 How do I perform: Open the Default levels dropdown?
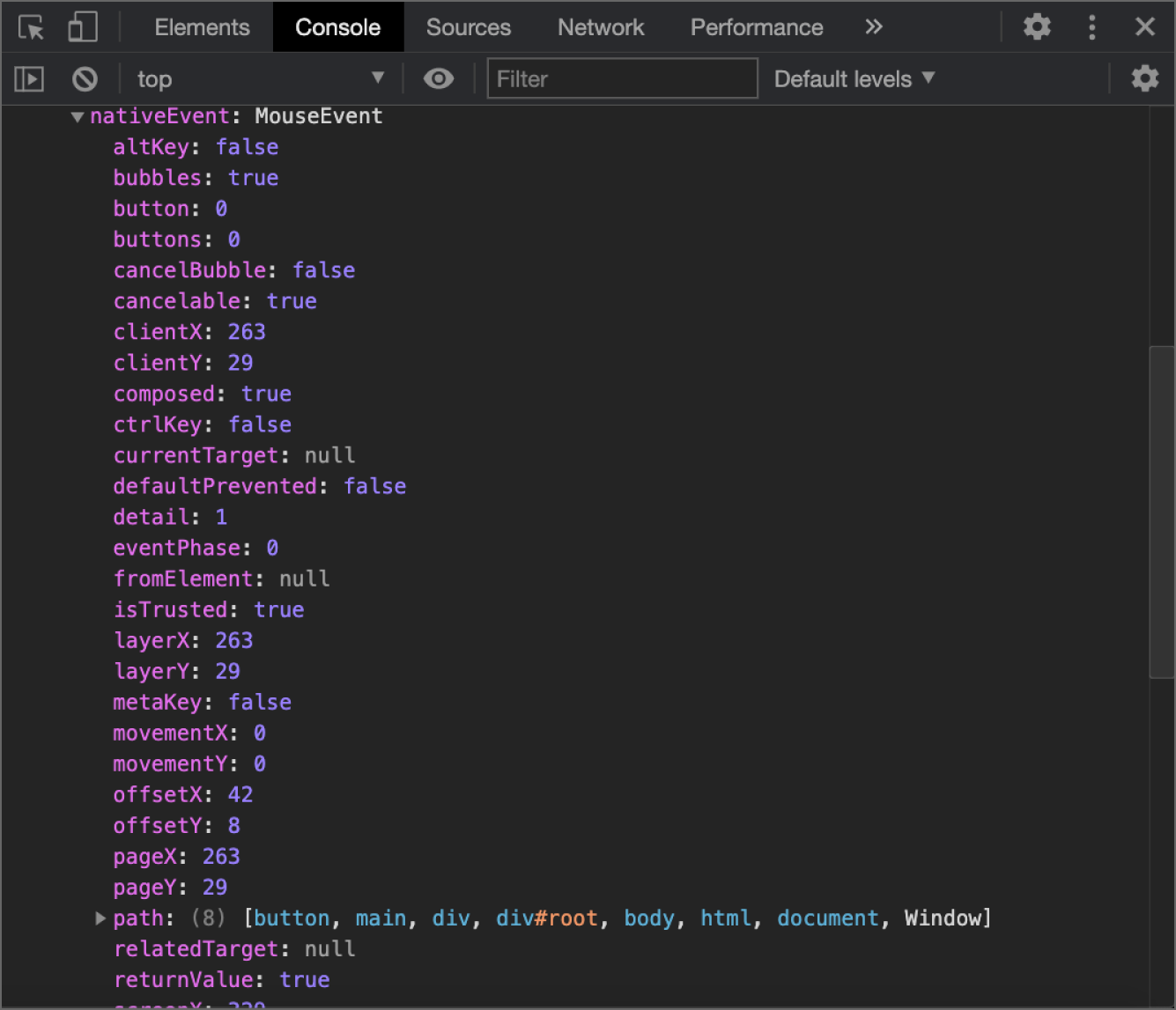tap(853, 78)
